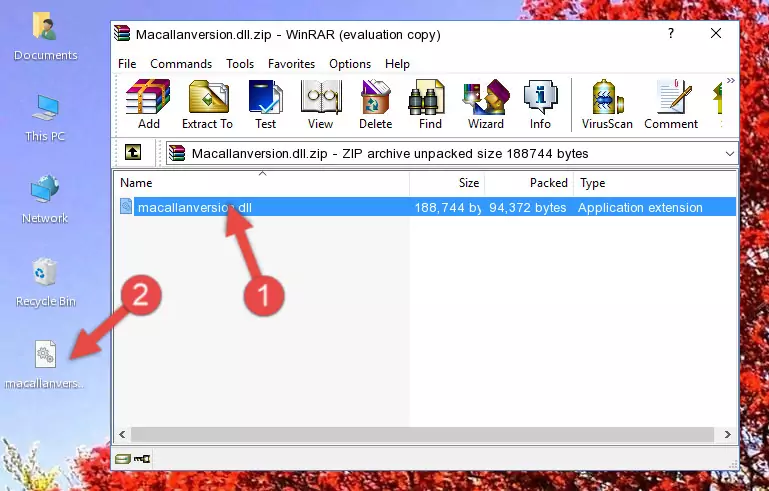769x491 pixels.
Task: Open the Commands menu
Action: pos(181,64)
